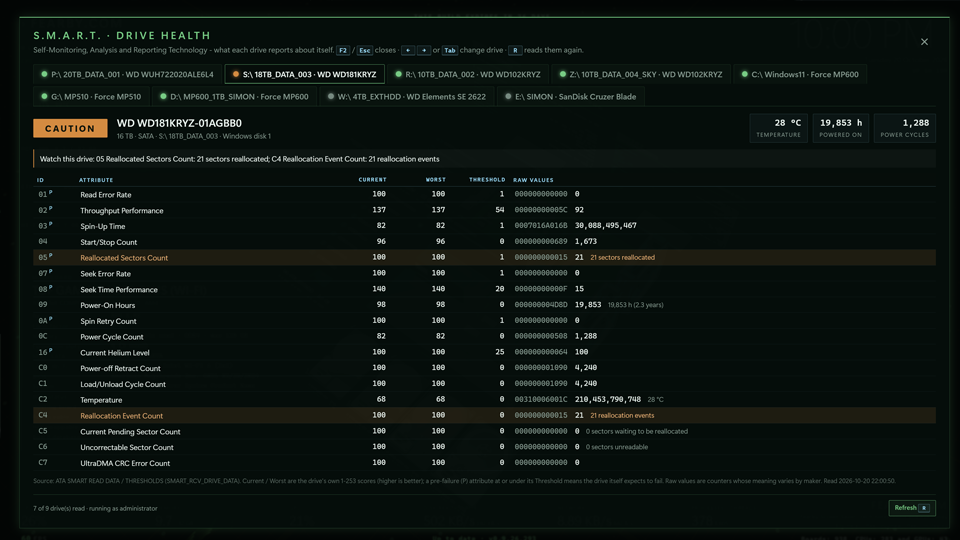Close the S.M.A.R.T. drive health panel
Viewport: 960px width, 540px height.
point(924,42)
